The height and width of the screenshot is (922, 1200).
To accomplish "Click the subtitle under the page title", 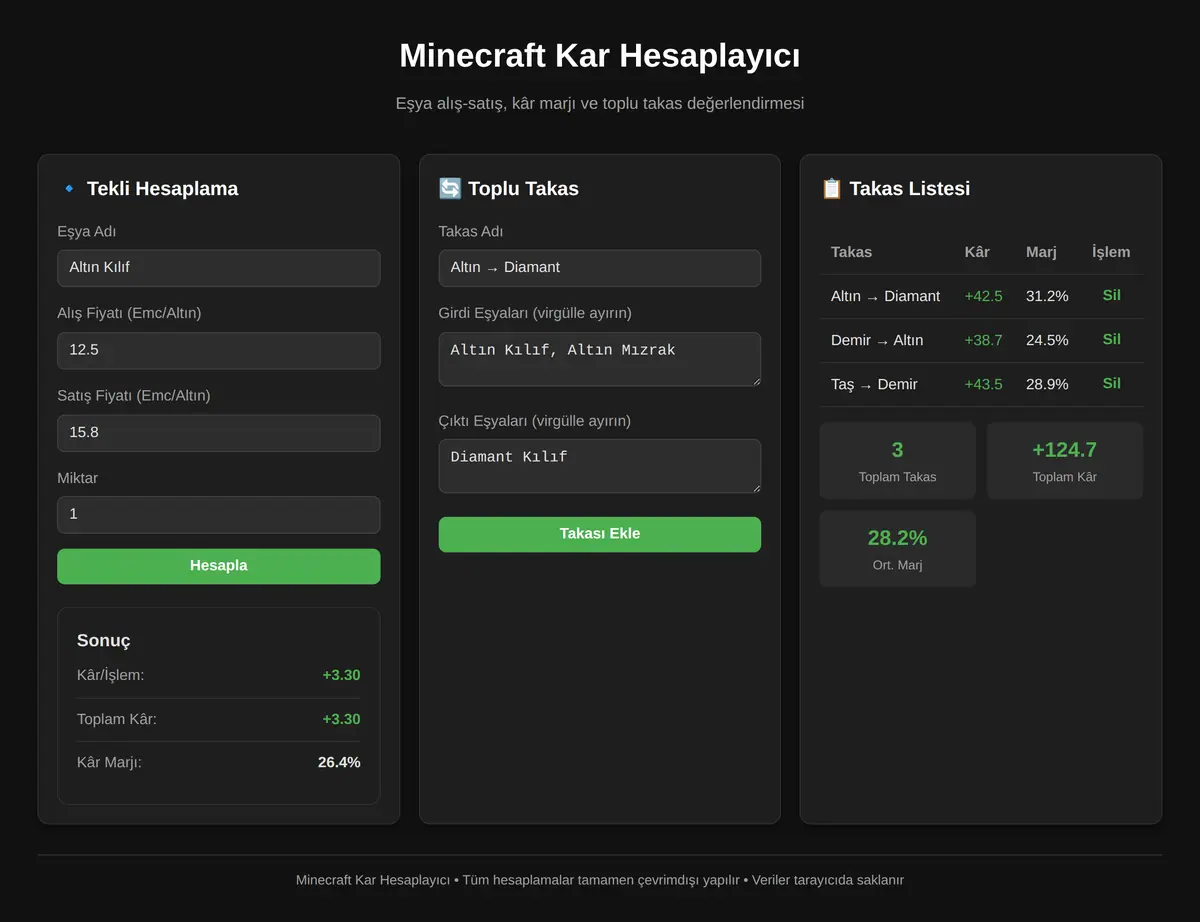I will pyautogui.click(x=599, y=103).
